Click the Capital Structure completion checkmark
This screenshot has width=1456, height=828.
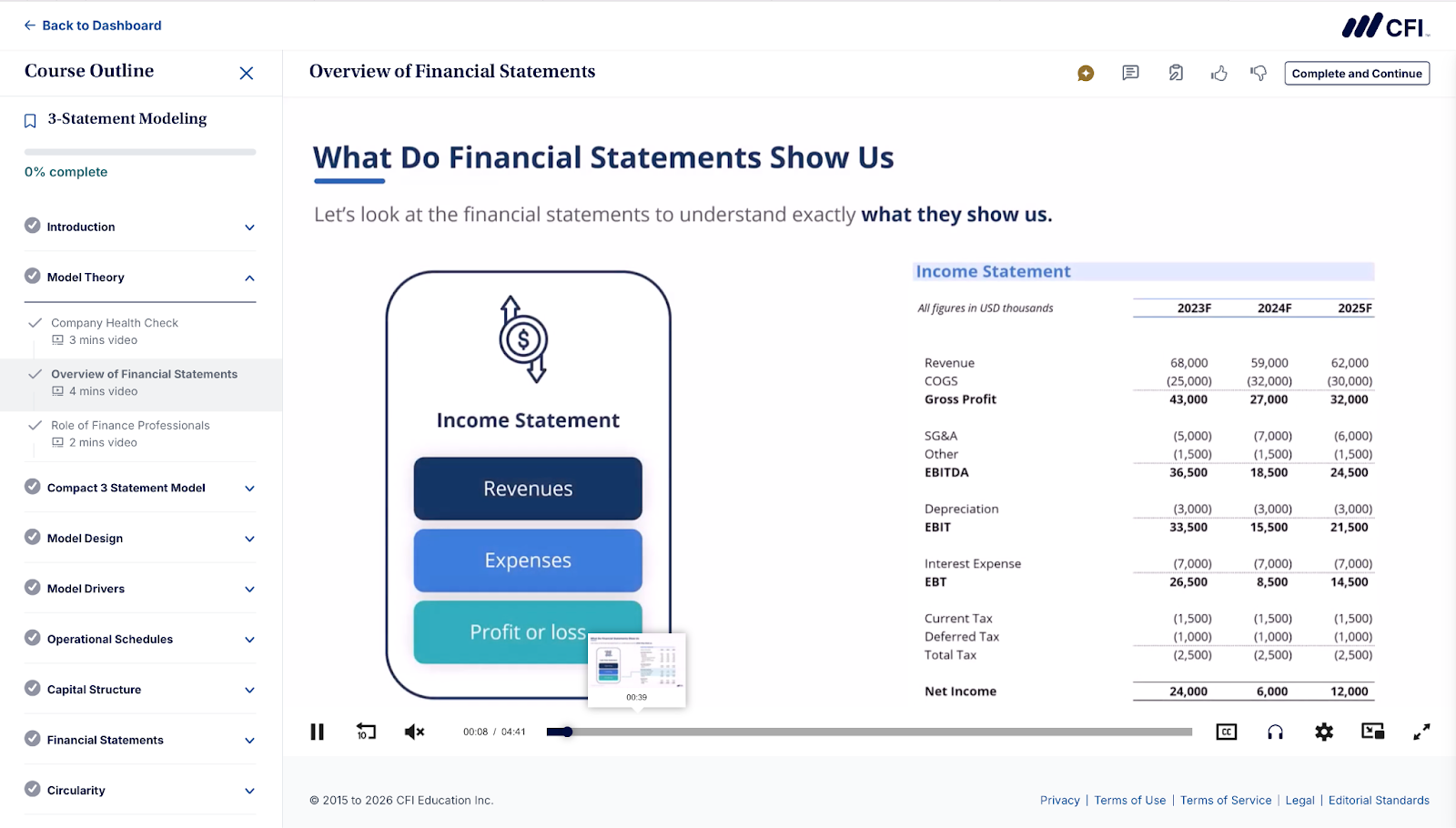pyautogui.click(x=33, y=688)
